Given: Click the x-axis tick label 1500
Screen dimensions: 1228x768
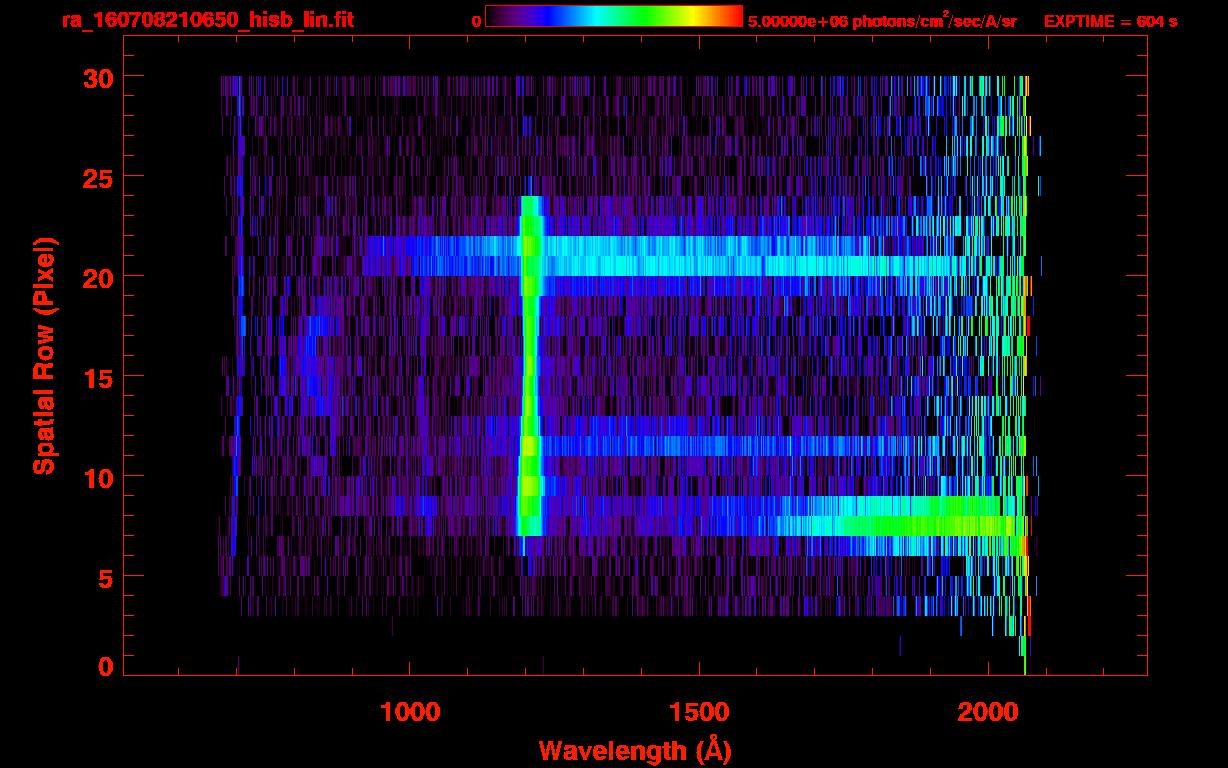Looking at the screenshot, I should 698,711.
